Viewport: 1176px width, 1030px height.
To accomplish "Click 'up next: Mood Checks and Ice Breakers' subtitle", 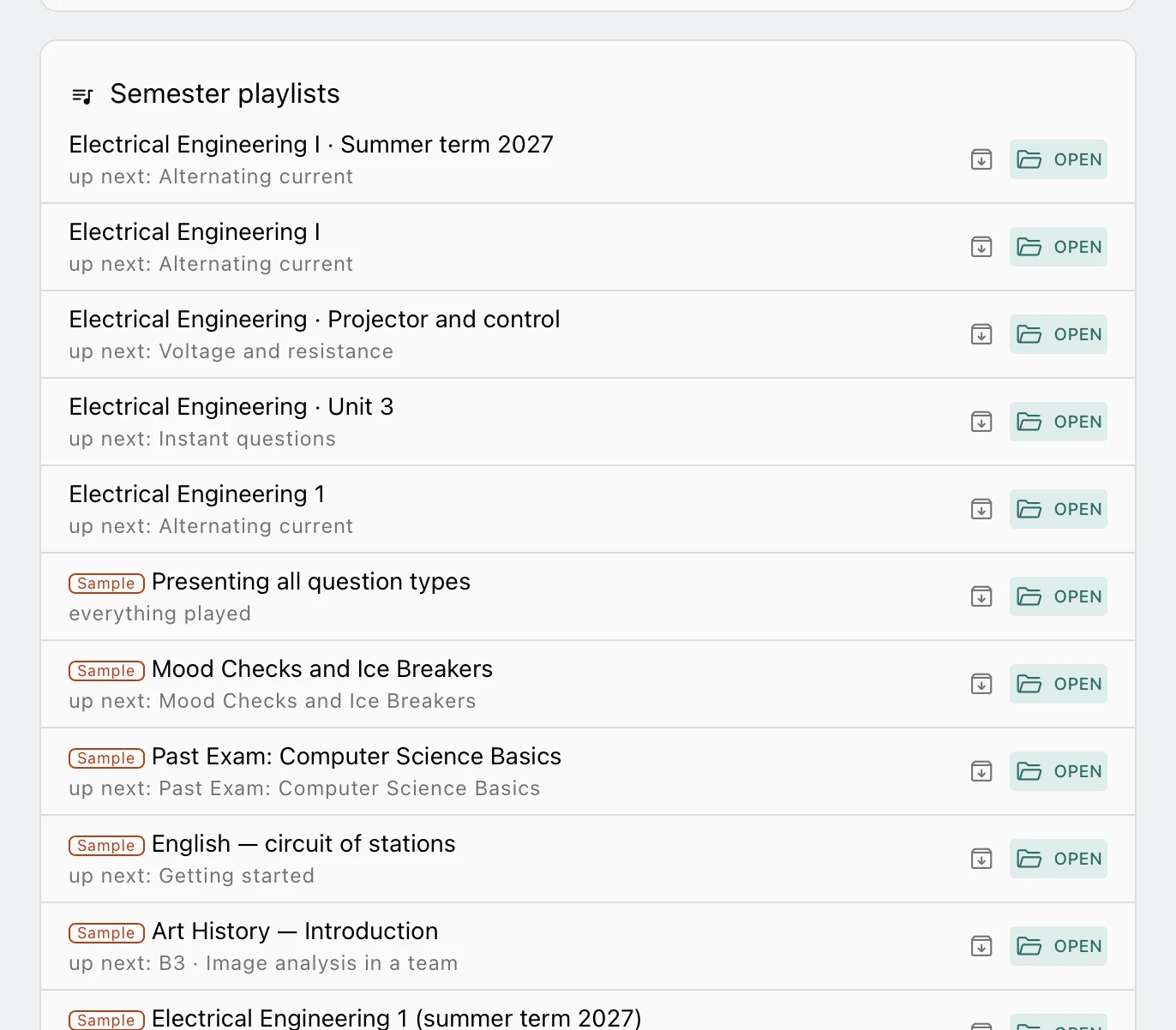I will click(273, 701).
